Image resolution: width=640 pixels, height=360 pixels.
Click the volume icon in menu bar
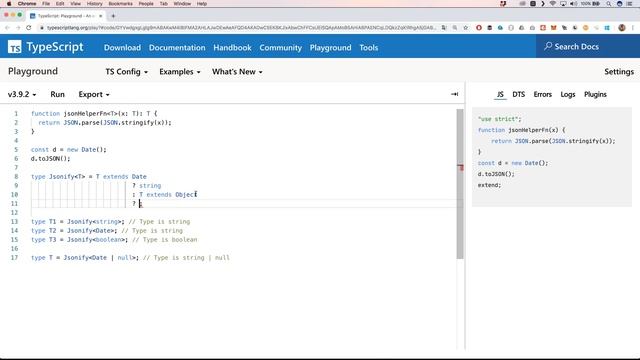573,4
